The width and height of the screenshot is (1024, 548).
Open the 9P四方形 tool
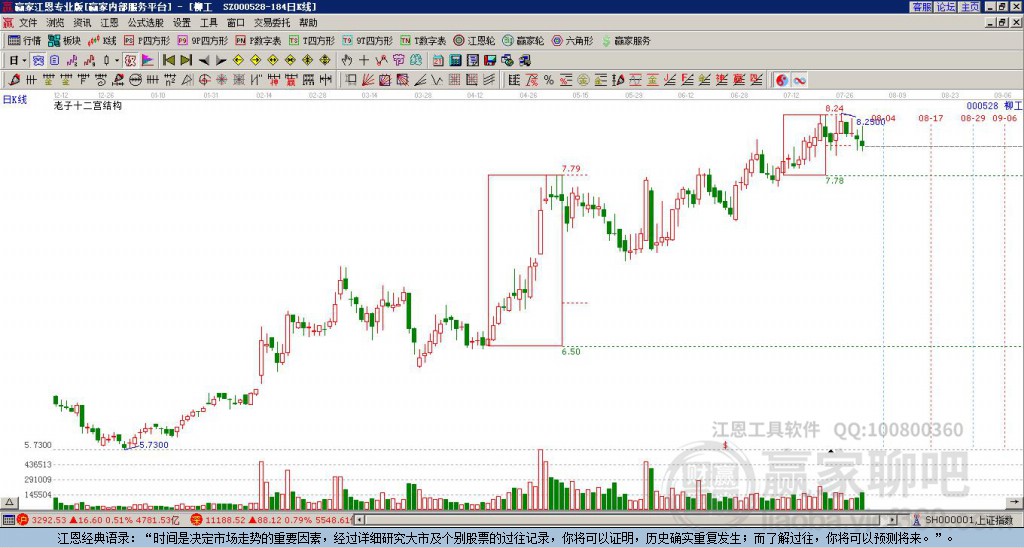[203, 40]
